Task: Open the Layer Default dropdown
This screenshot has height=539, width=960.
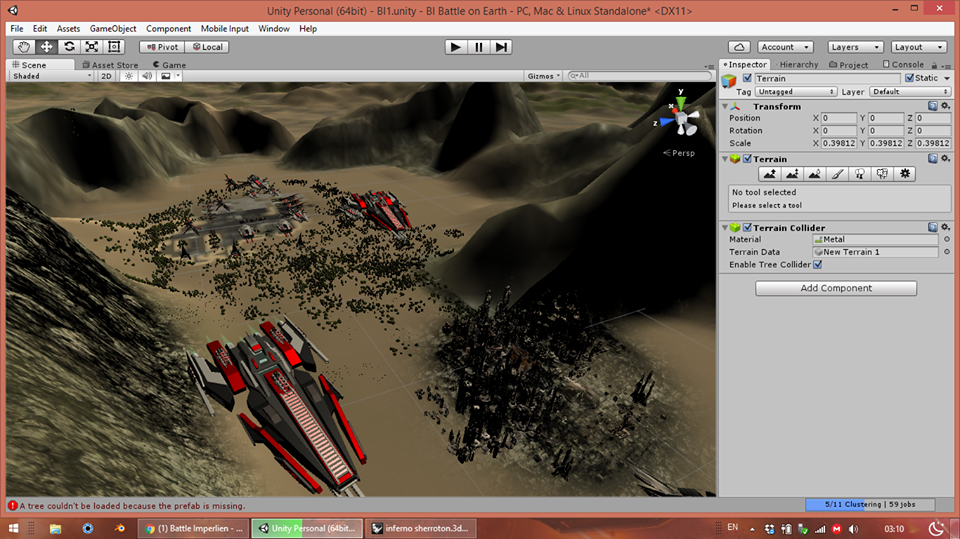Action: point(910,91)
